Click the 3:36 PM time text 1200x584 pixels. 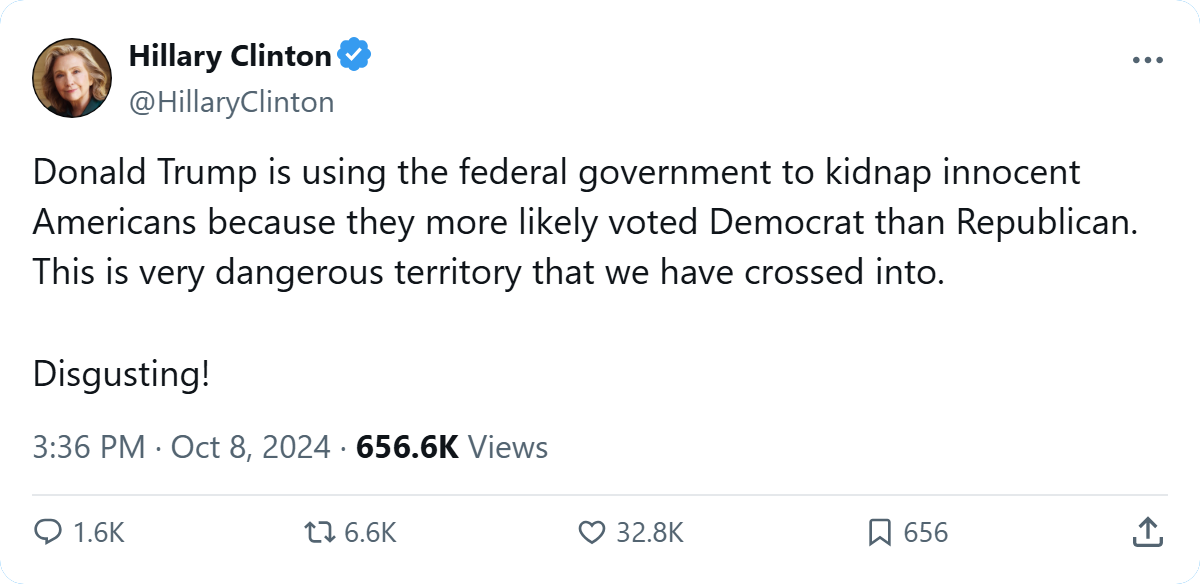89,446
